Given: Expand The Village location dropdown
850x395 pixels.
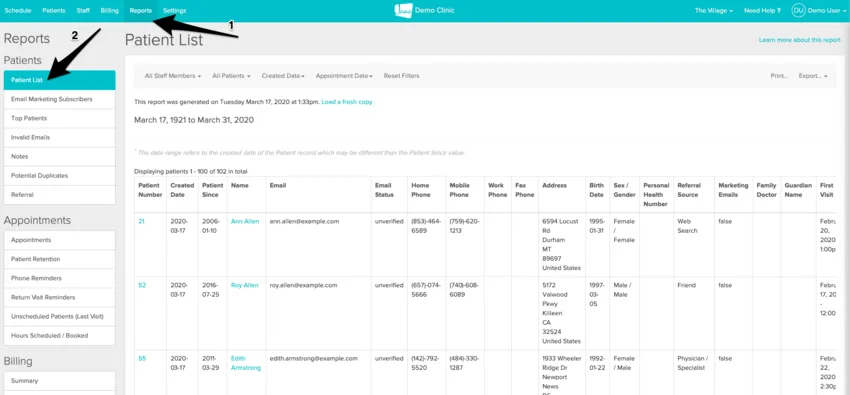Looking at the screenshot, I should (714, 11).
